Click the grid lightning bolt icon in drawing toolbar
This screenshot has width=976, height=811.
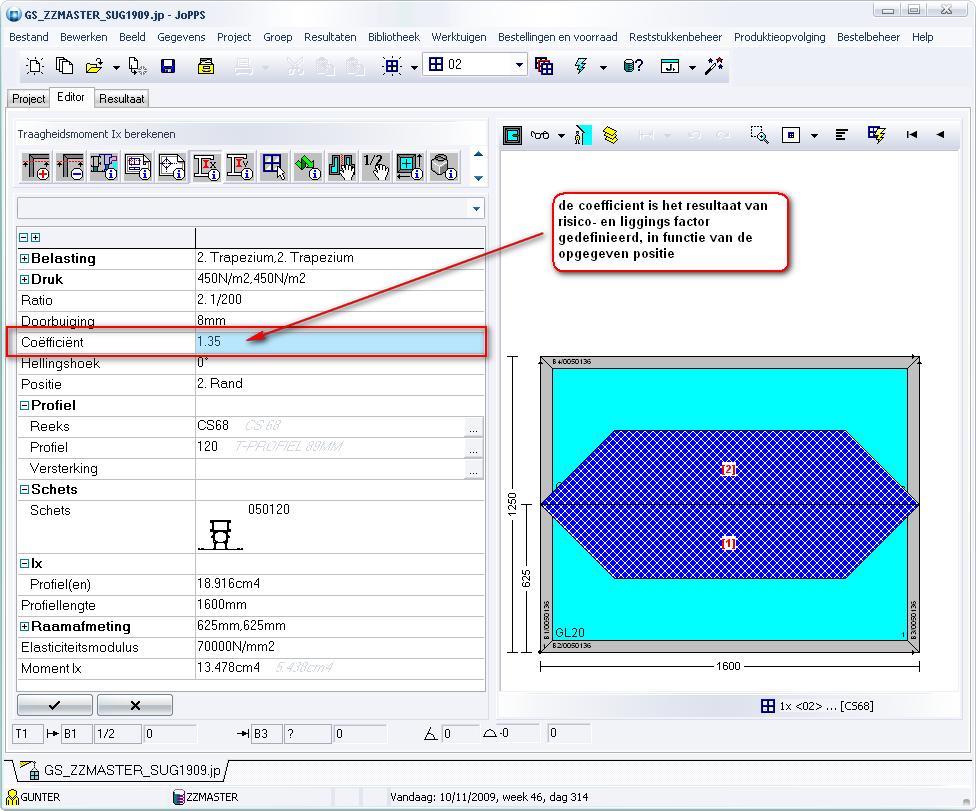pos(876,134)
